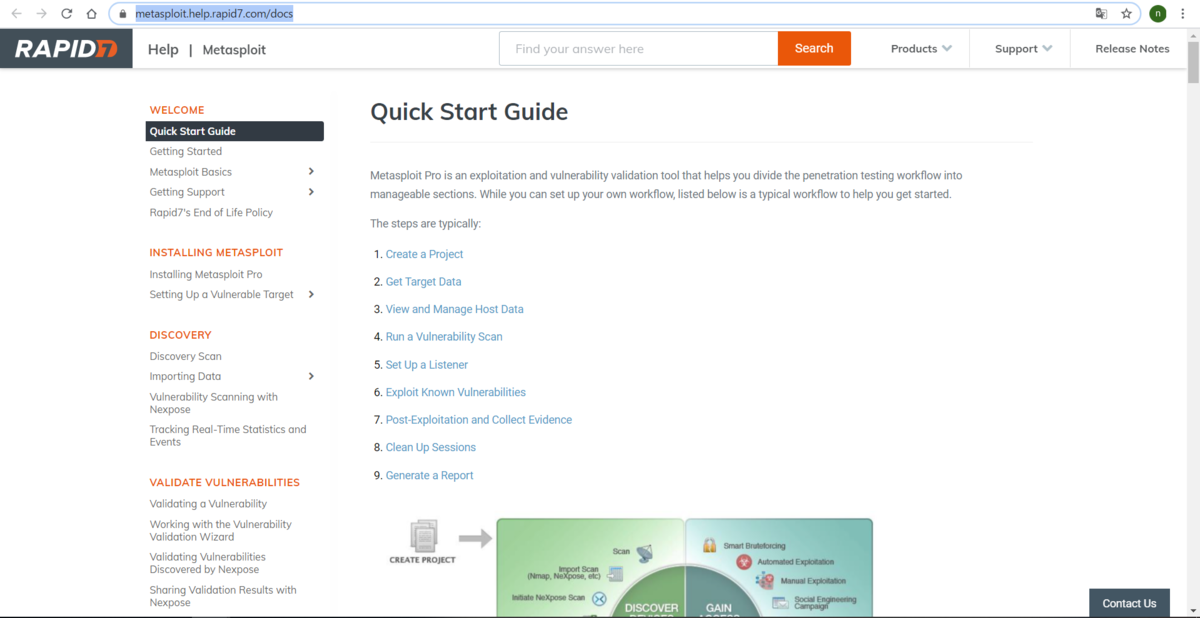Open the browser home page icon

[x=92, y=14]
